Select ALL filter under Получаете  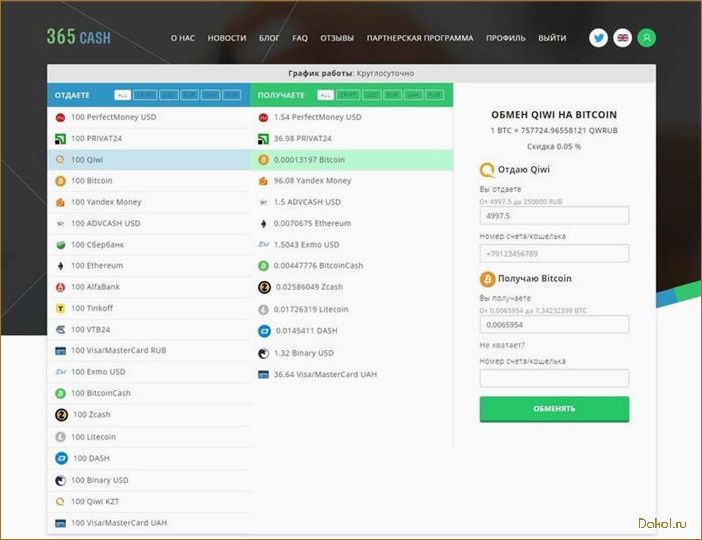325,95
